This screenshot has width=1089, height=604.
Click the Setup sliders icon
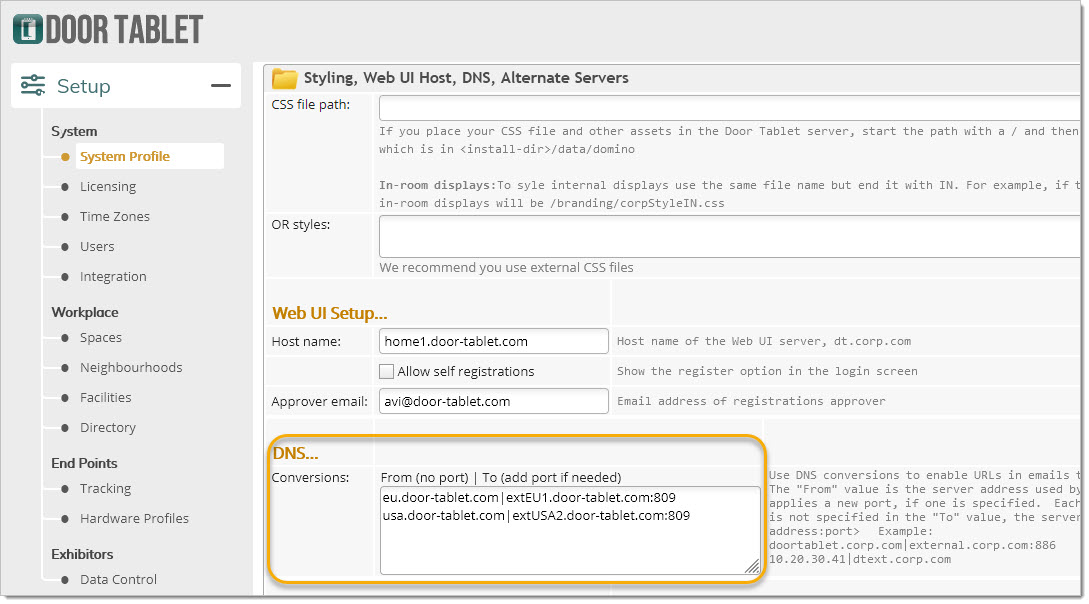tap(33, 85)
